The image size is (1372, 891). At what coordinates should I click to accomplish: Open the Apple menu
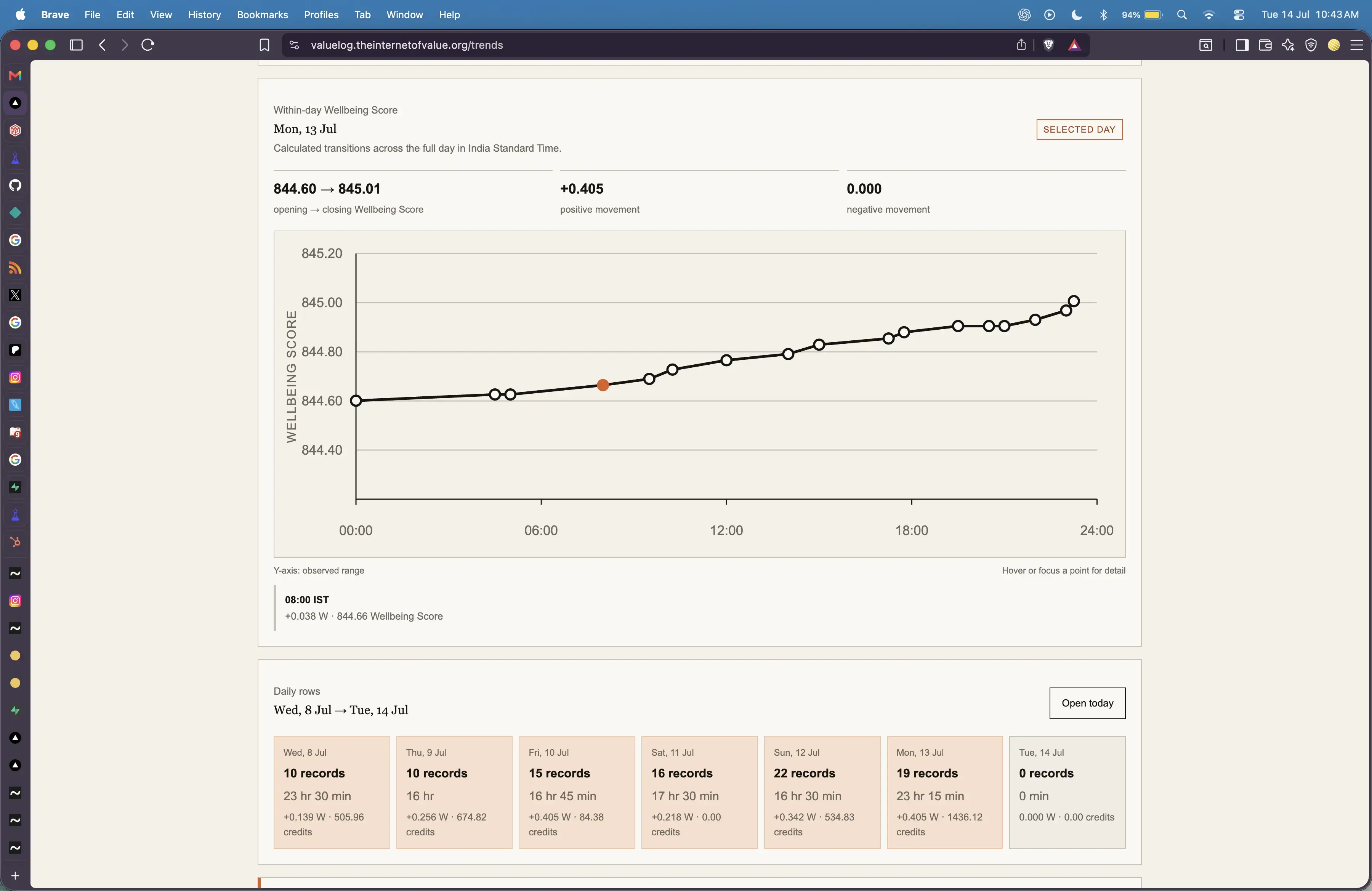point(21,15)
